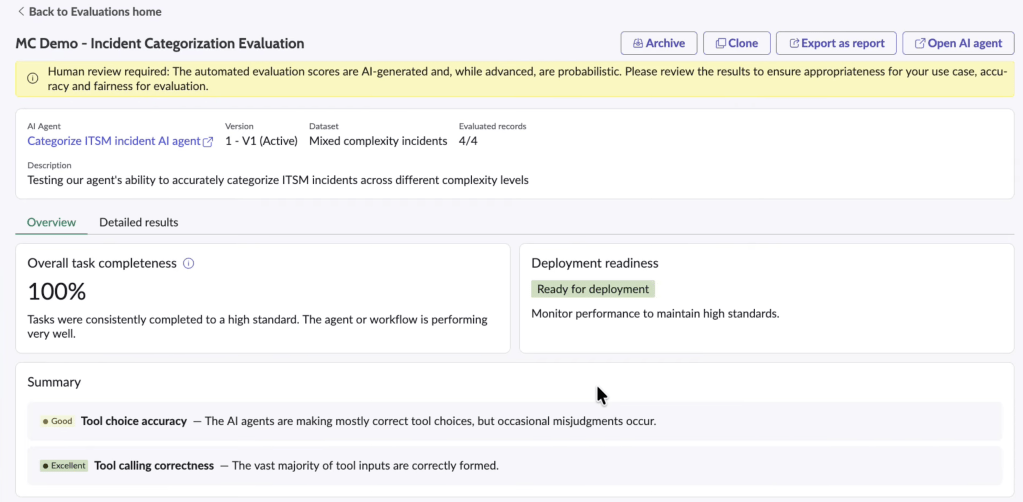
Task: Click info icon in yellow review banner
Action: 33,78
